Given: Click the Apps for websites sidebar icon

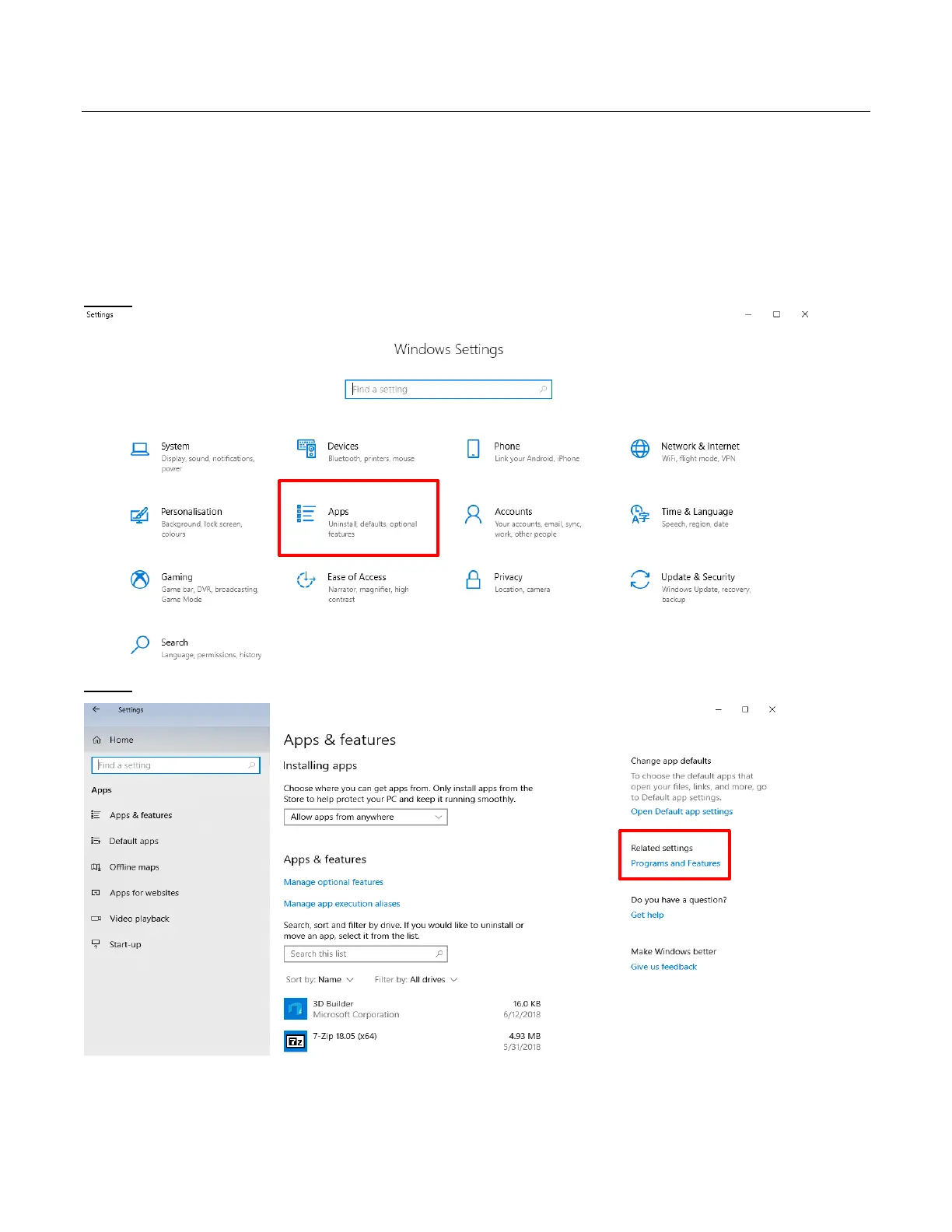Looking at the screenshot, I should (x=96, y=893).
